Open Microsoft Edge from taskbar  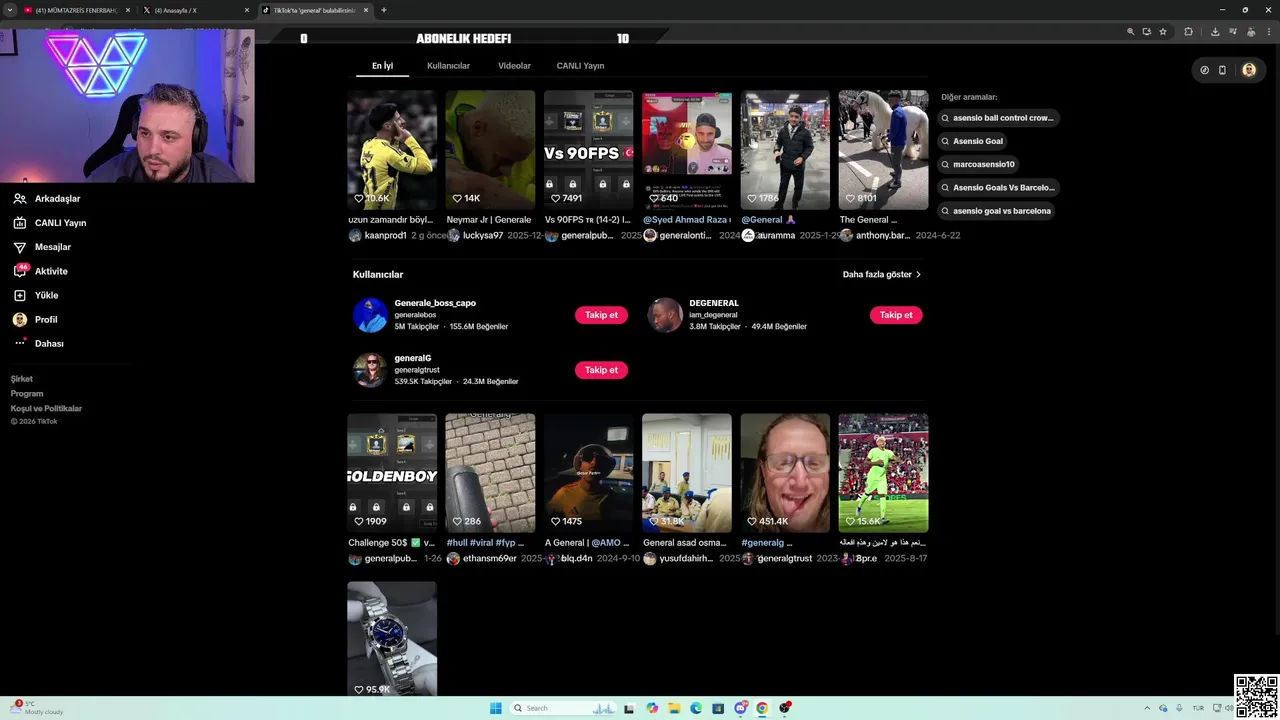click(x=696, y=708)
